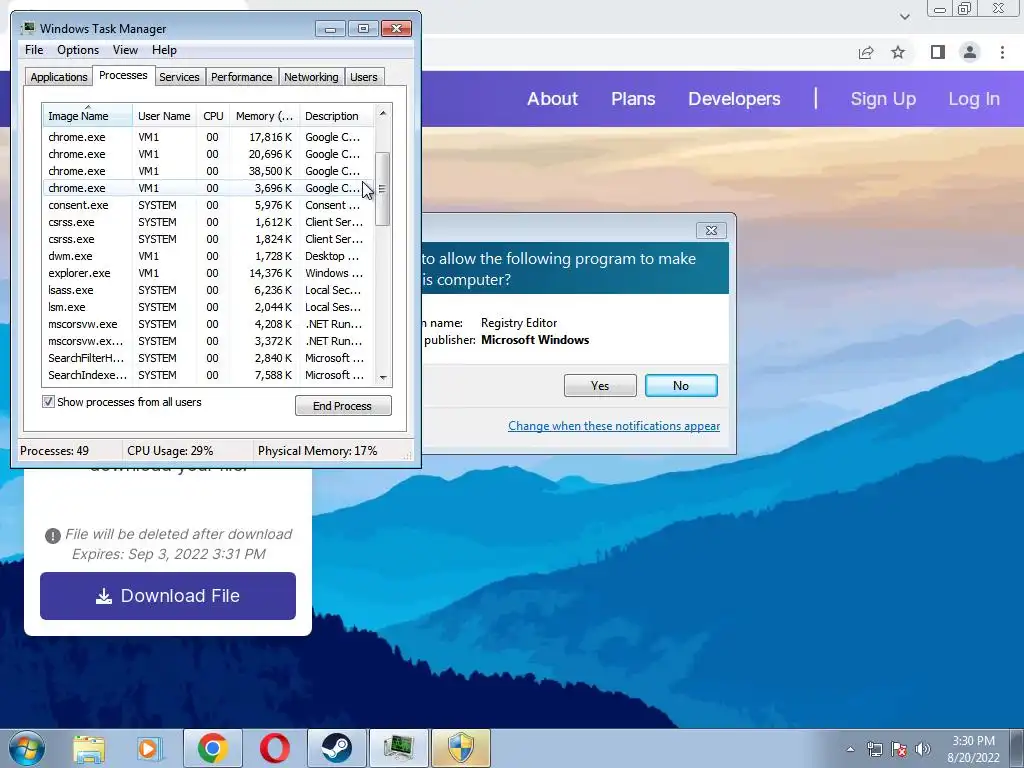Select the lsm.exe process row
Screen dimensions: 1024x768
coord(208,307)
